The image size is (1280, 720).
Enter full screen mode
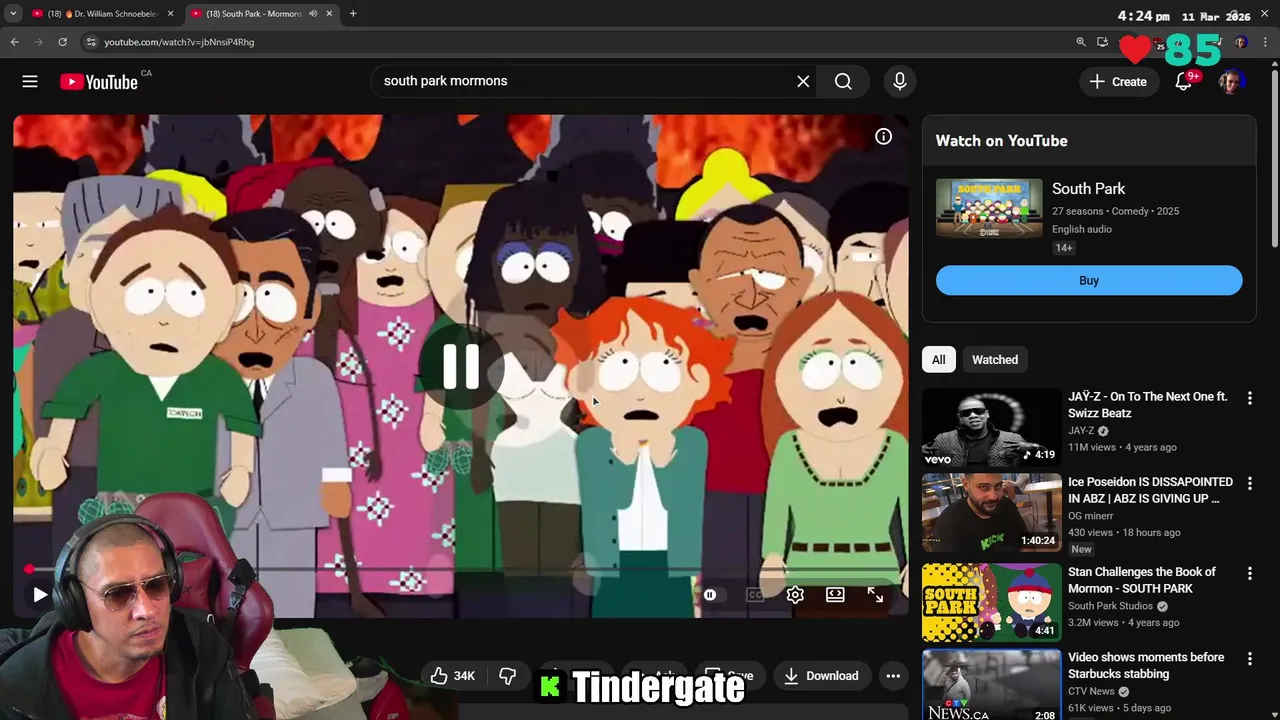pos(875,595)
